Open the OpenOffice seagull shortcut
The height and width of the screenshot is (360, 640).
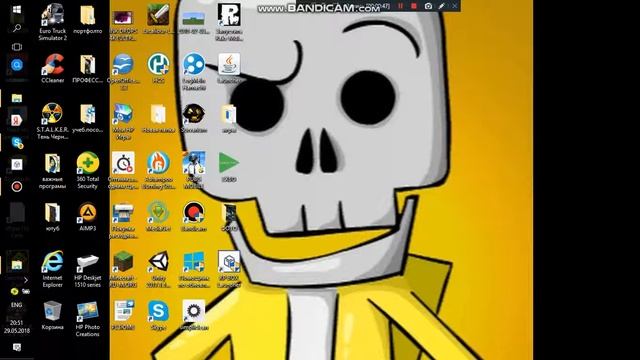pos(123,72)
